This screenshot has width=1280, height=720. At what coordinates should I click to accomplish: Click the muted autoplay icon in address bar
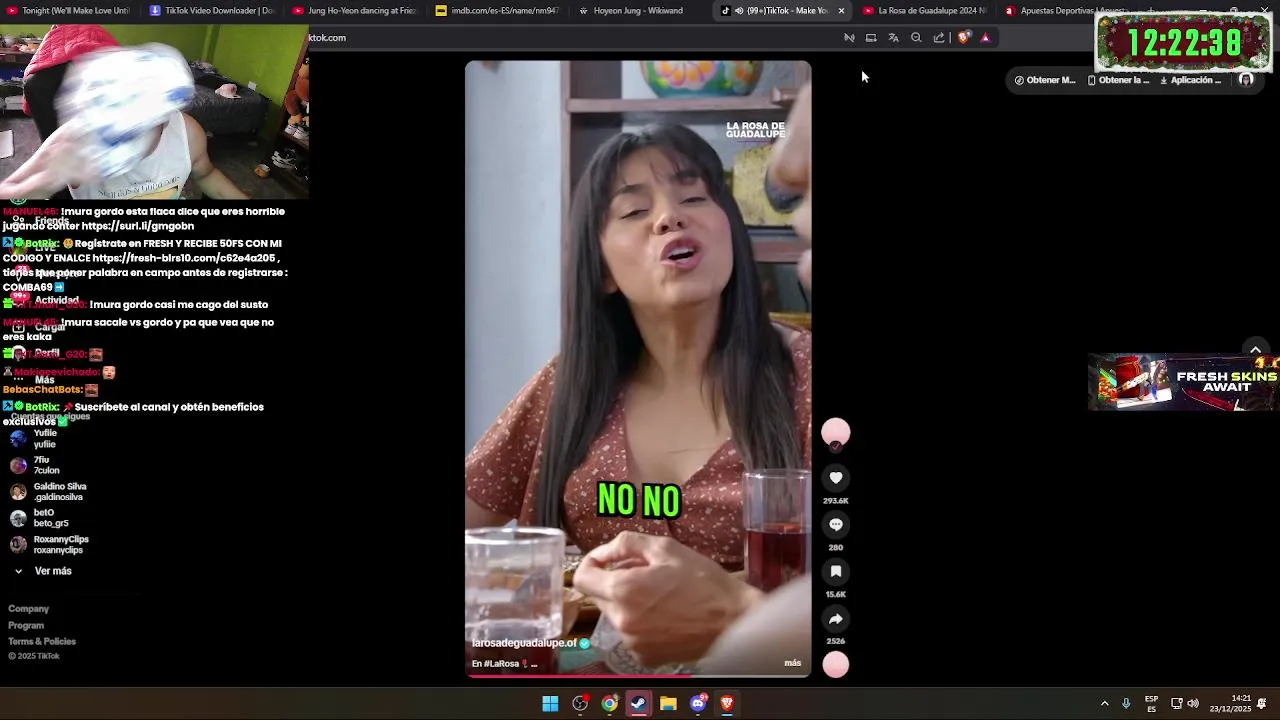[x=849, y=38]
